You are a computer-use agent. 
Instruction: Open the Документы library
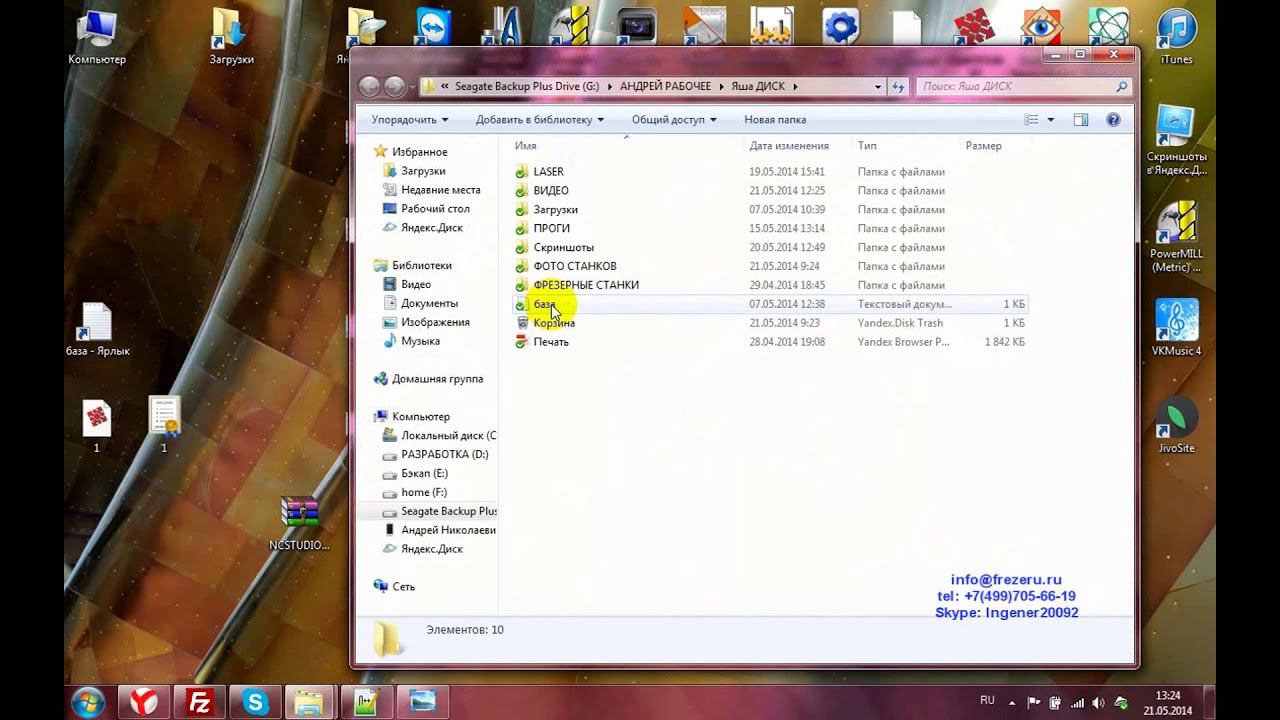429,304
